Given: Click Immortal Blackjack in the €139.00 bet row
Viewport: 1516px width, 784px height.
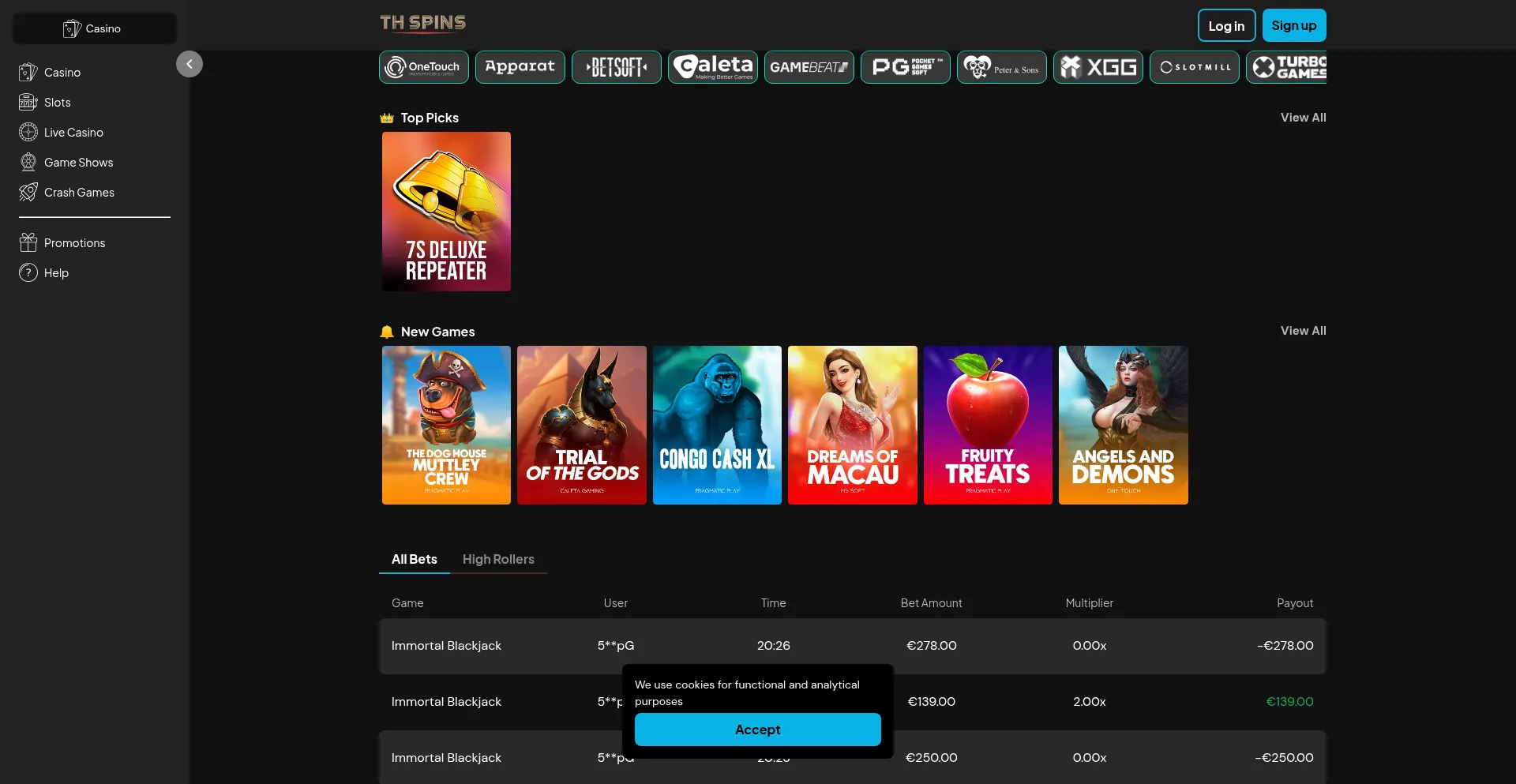Looking at the screenshot, I should [x=446, y=702].
